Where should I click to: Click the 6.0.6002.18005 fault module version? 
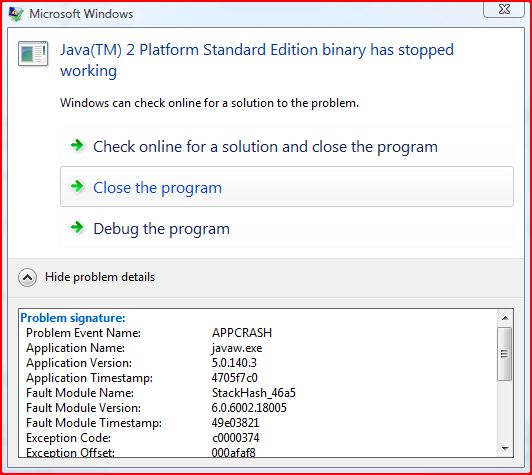[x=249, y=408]
